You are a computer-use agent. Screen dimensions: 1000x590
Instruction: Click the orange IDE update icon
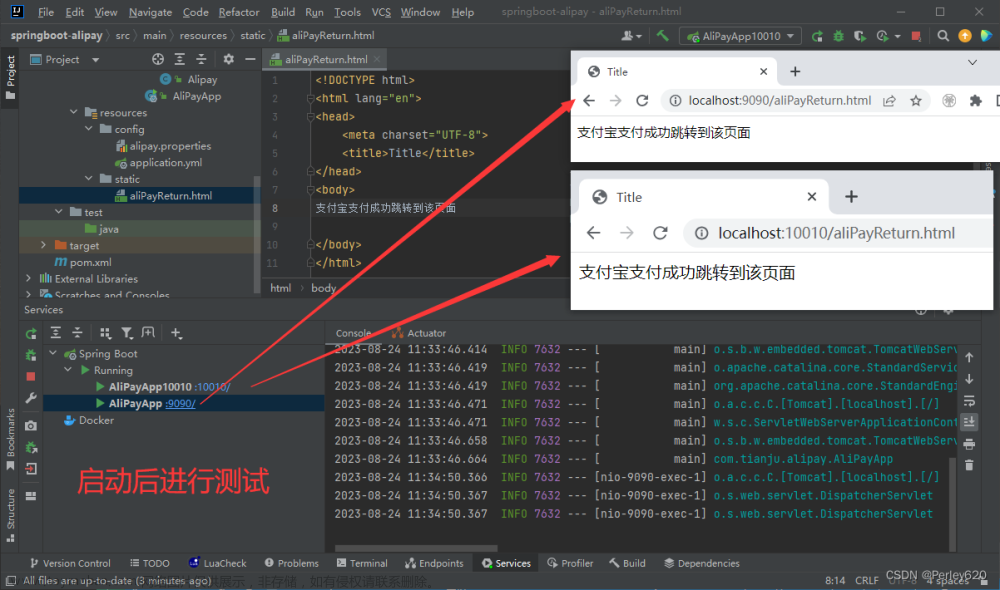(965, 36)
